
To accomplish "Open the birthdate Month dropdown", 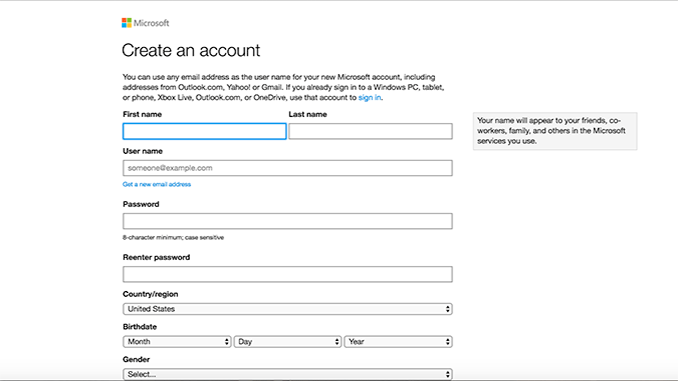I will click(177, 342).
